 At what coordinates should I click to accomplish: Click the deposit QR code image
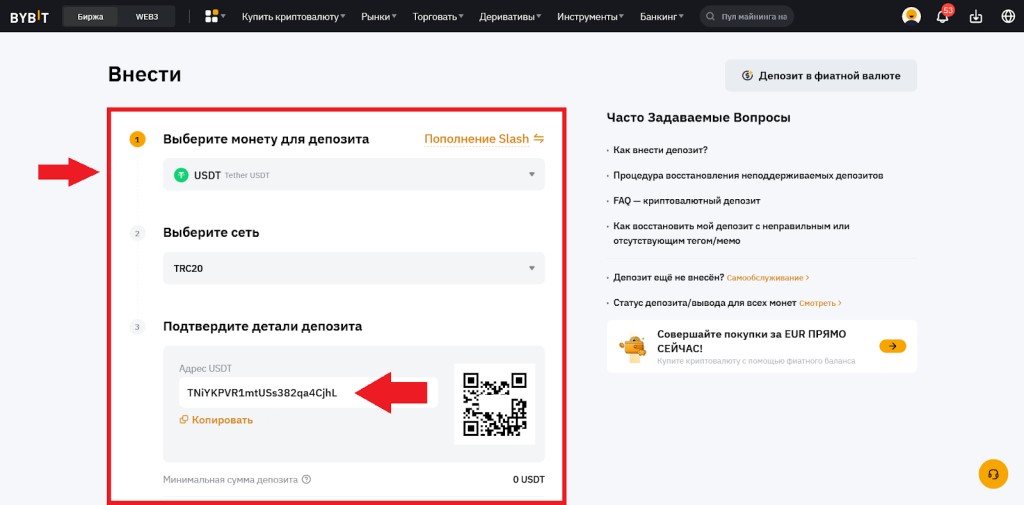[494, 404]
